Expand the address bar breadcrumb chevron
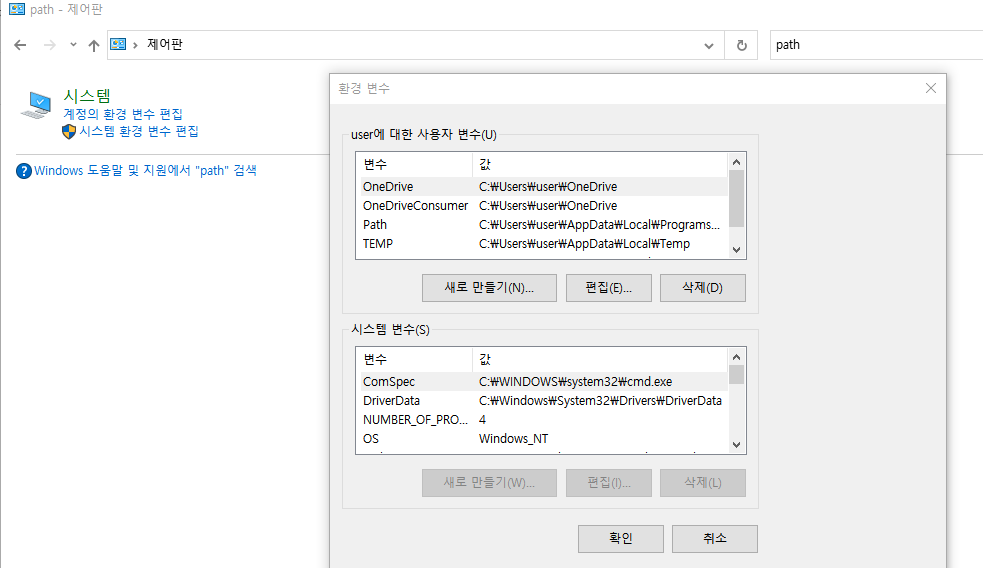This screenshot has width=983, height=568. tap(135, 45)
